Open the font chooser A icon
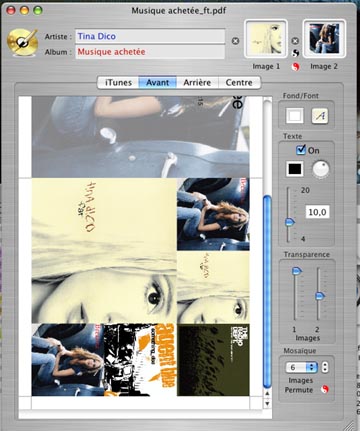This screenshot has width=360, height=431. (x=320, y=116)
